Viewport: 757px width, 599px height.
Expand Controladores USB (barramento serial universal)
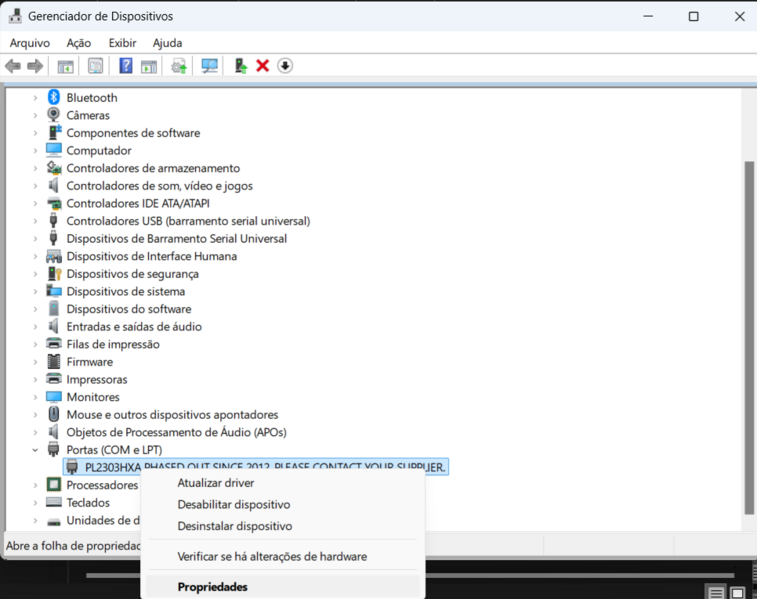(35, 221)
